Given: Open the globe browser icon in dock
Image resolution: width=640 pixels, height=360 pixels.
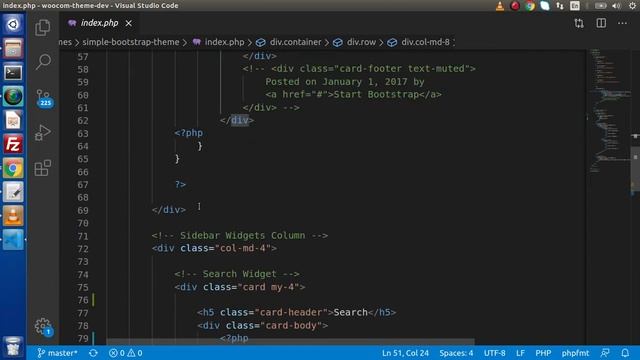Looking at the screenshot, I should click(x=13, y=96).
